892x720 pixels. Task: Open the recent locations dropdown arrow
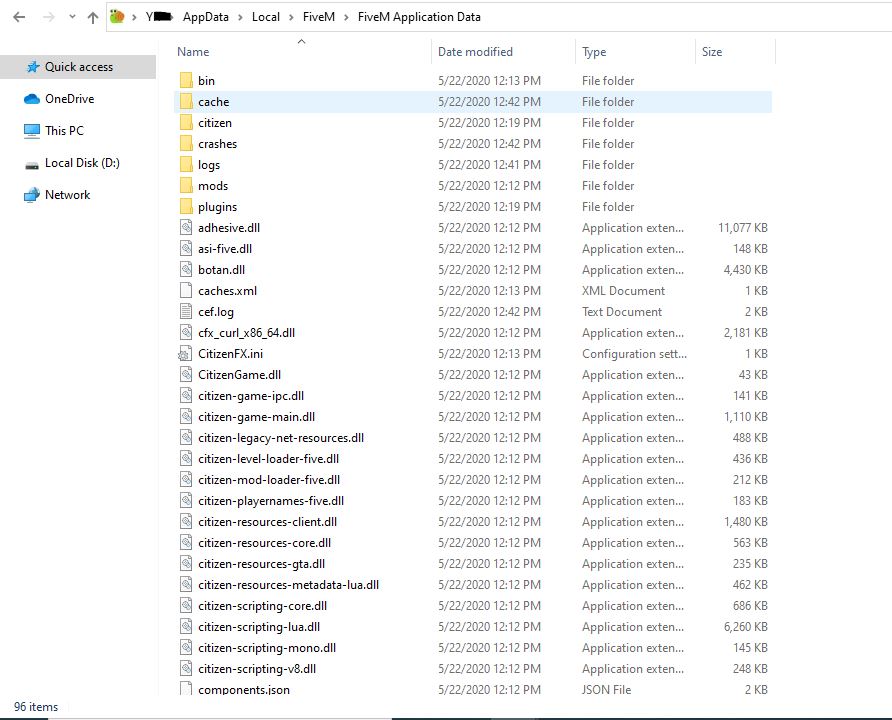coord(72,17)
